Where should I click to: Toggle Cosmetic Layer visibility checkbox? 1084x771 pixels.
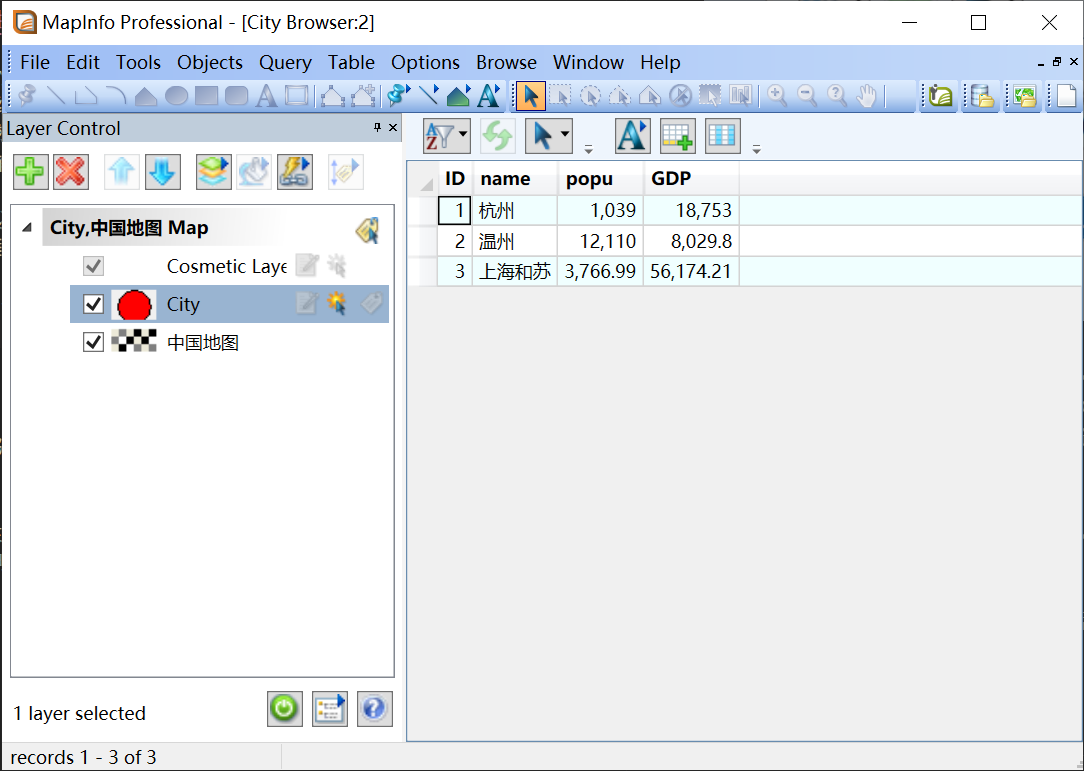[93, 266]
